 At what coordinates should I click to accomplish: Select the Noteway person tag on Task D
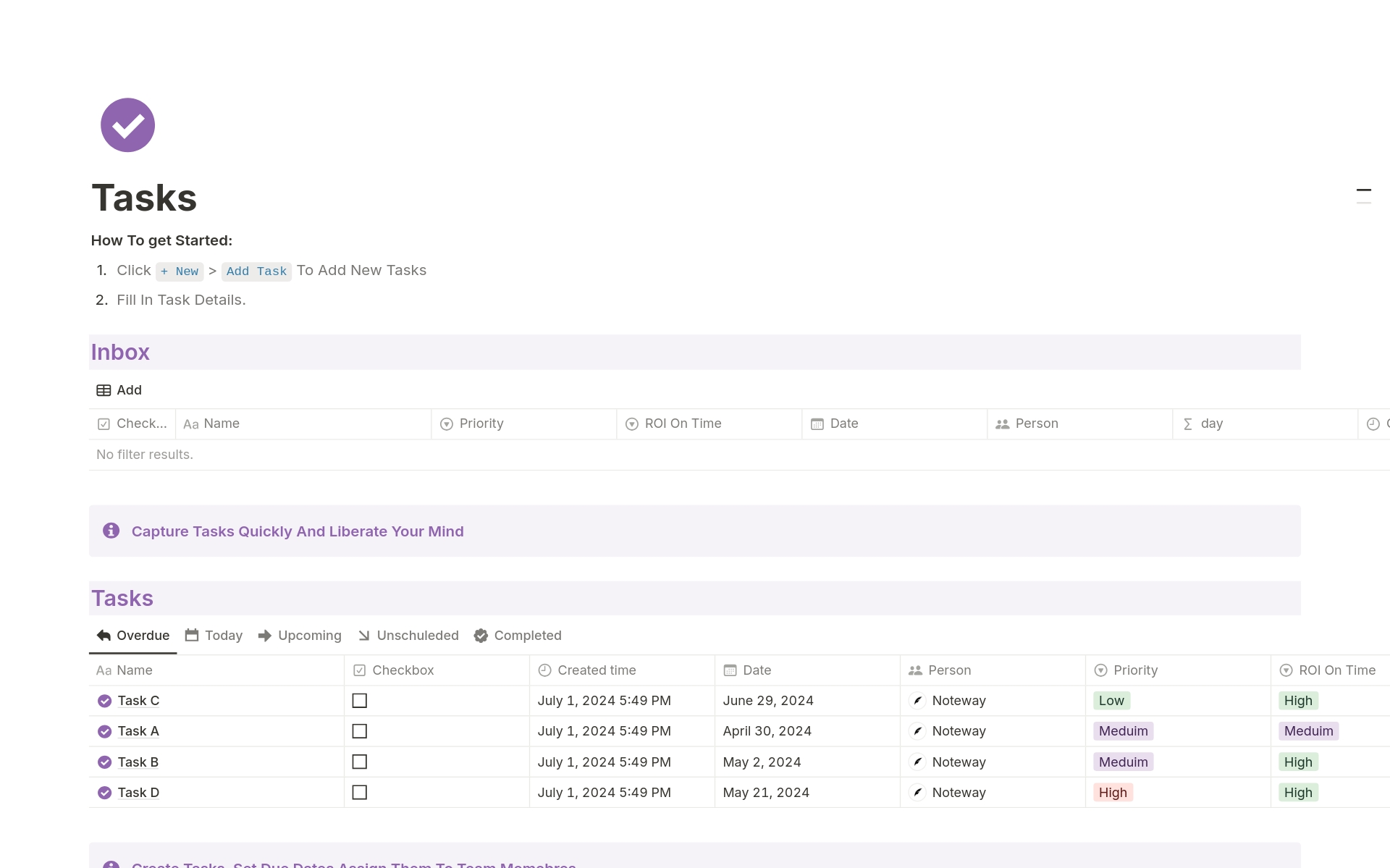pyautogui.click(x=959, y=792)
